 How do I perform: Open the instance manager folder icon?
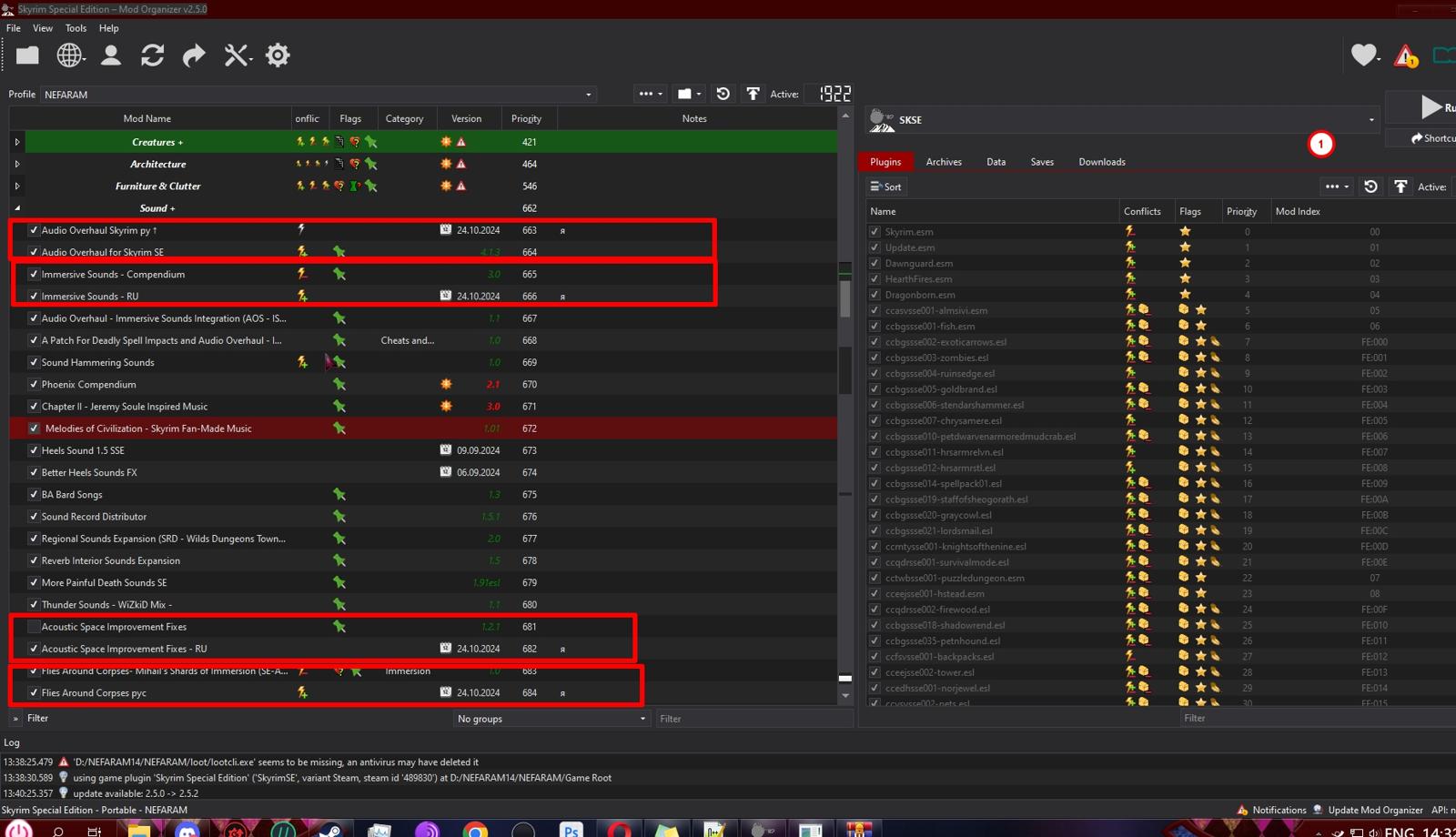coord(27,55)
